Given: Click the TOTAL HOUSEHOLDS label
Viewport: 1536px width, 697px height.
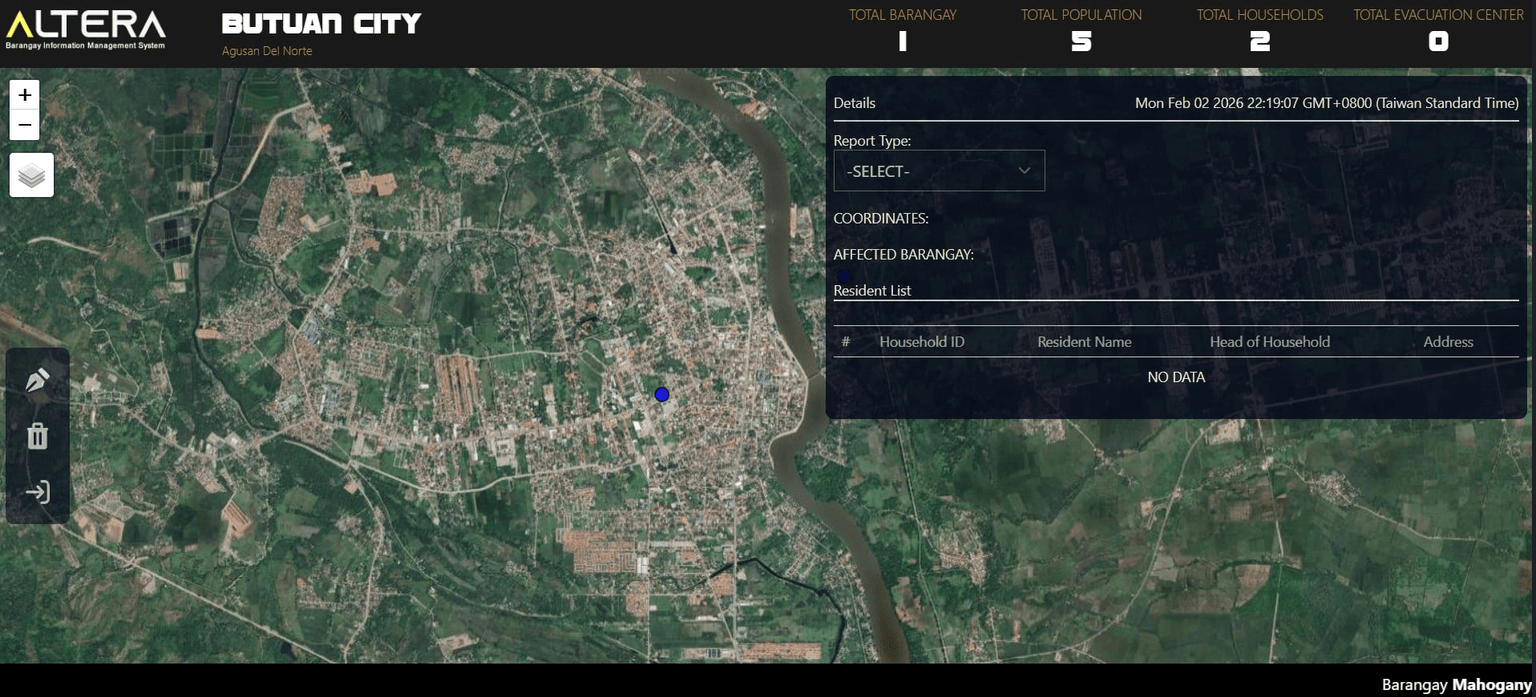Looking at the screenshot, I should (1260, 15).
